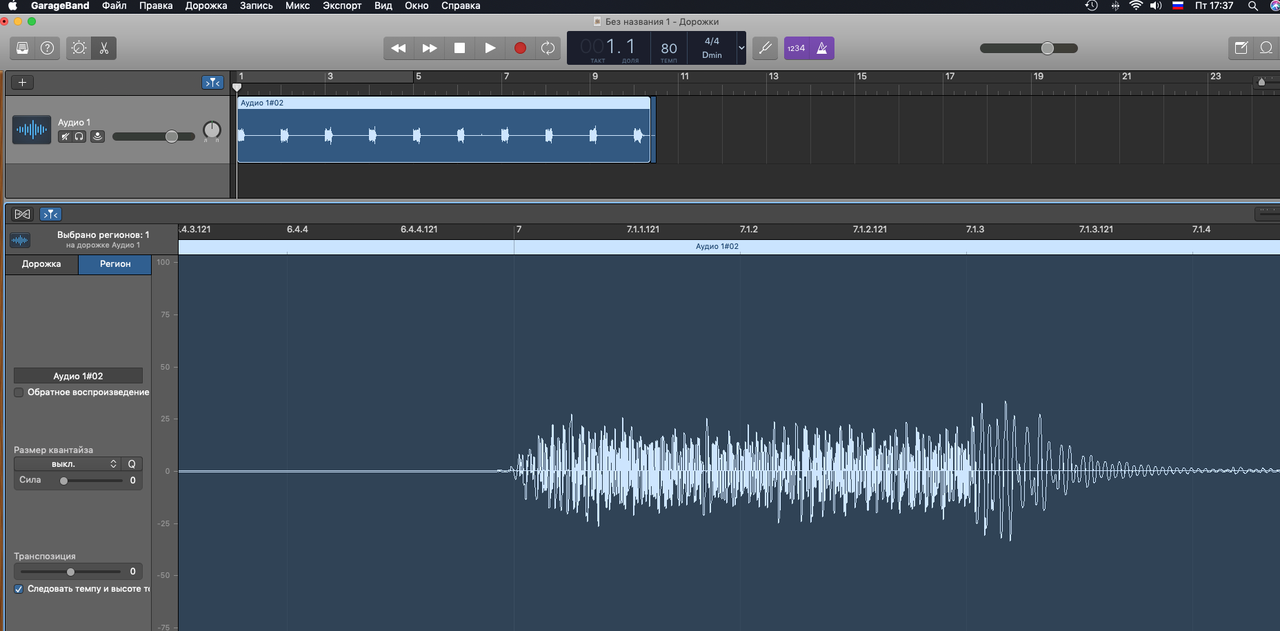Toggle the Flex button in the editor
The height and width of the screenshot is (631, 1280).
[22, 214]
